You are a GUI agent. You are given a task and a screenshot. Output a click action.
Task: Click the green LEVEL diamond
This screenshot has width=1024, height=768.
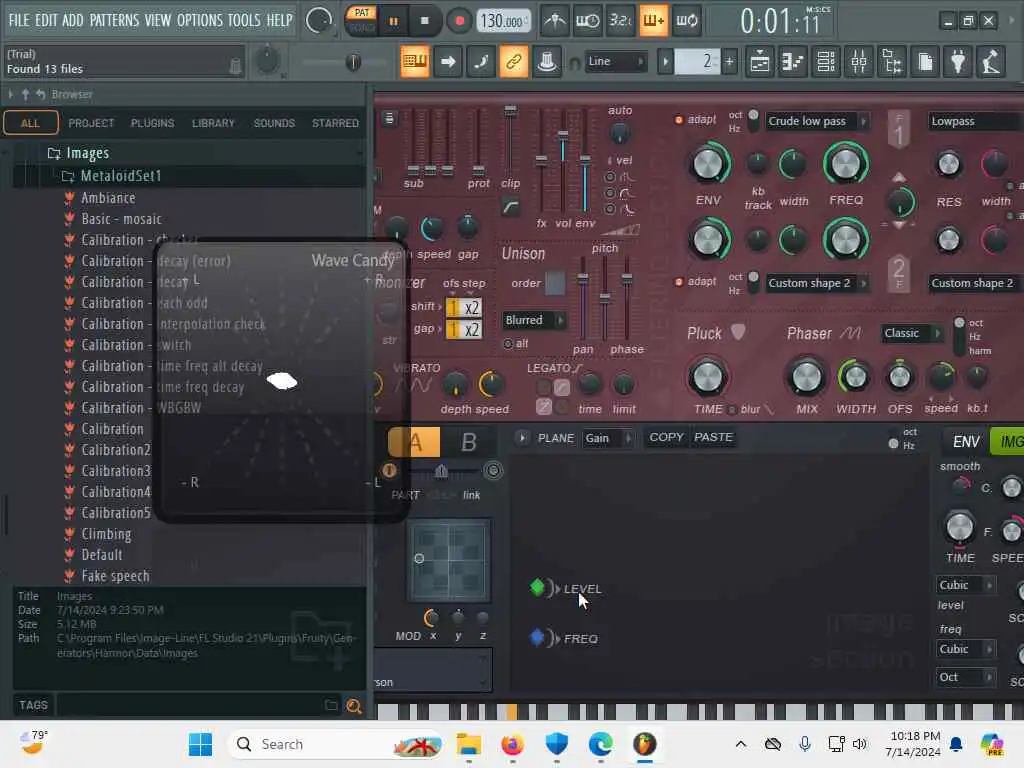pyautogui.click(x=537, y=587)
